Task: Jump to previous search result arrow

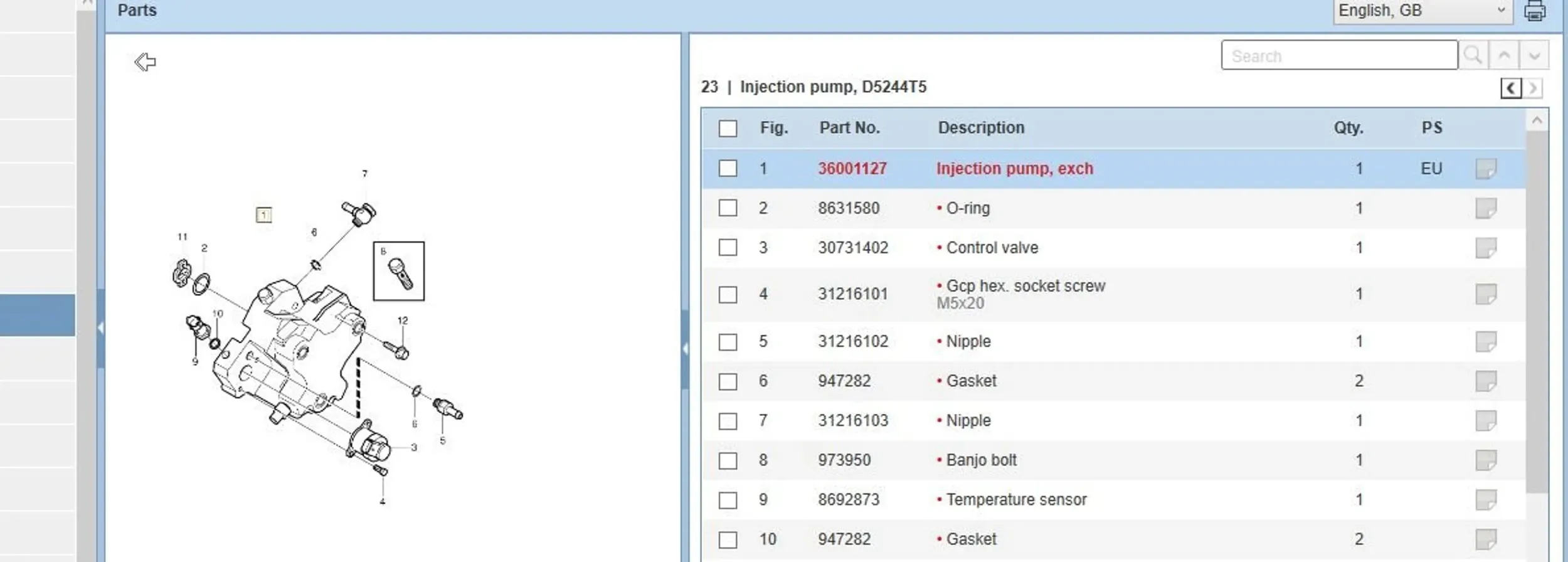Action: tap(1504, 55)
